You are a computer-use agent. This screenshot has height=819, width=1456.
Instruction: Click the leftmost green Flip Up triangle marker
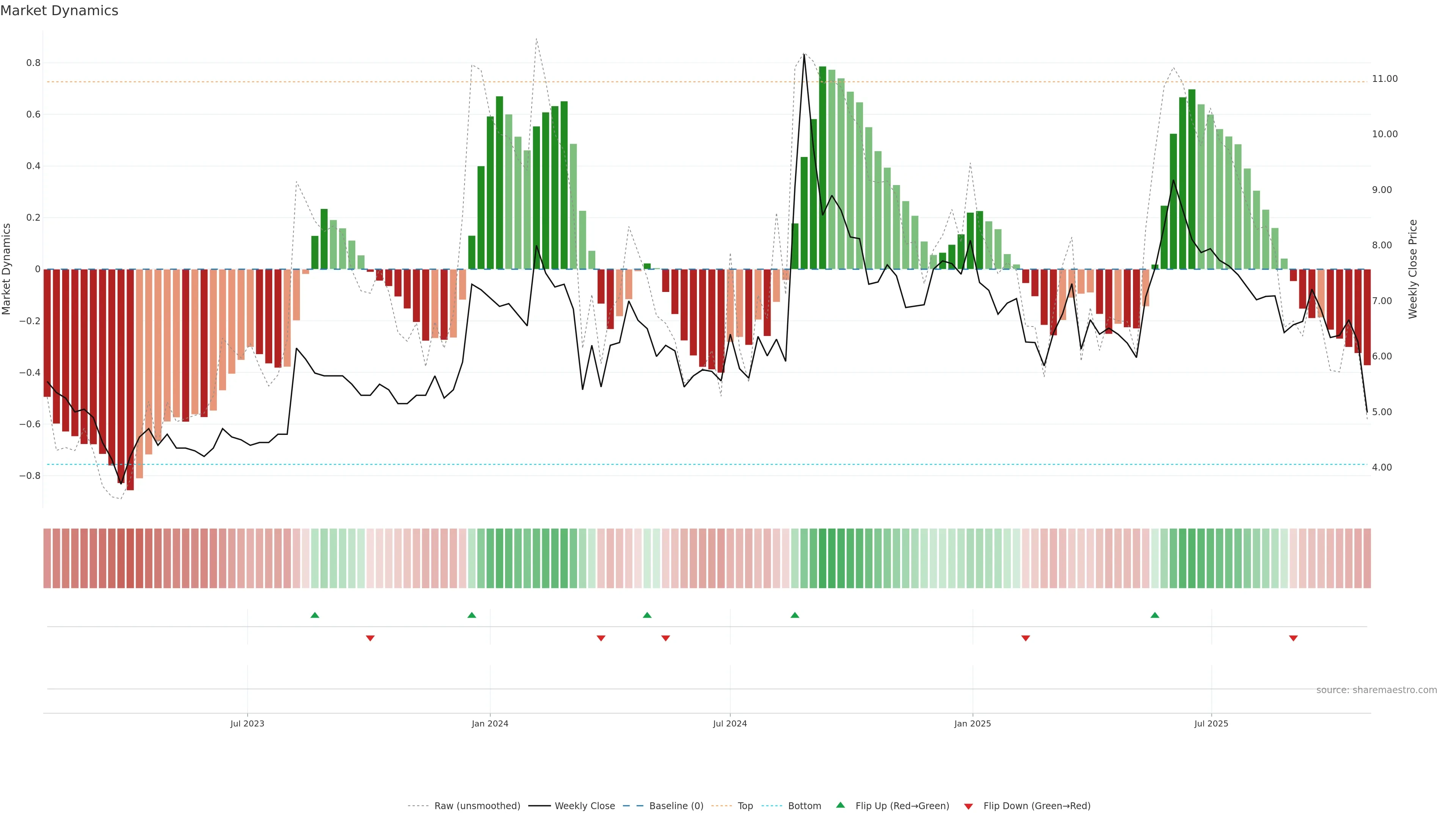315,615
